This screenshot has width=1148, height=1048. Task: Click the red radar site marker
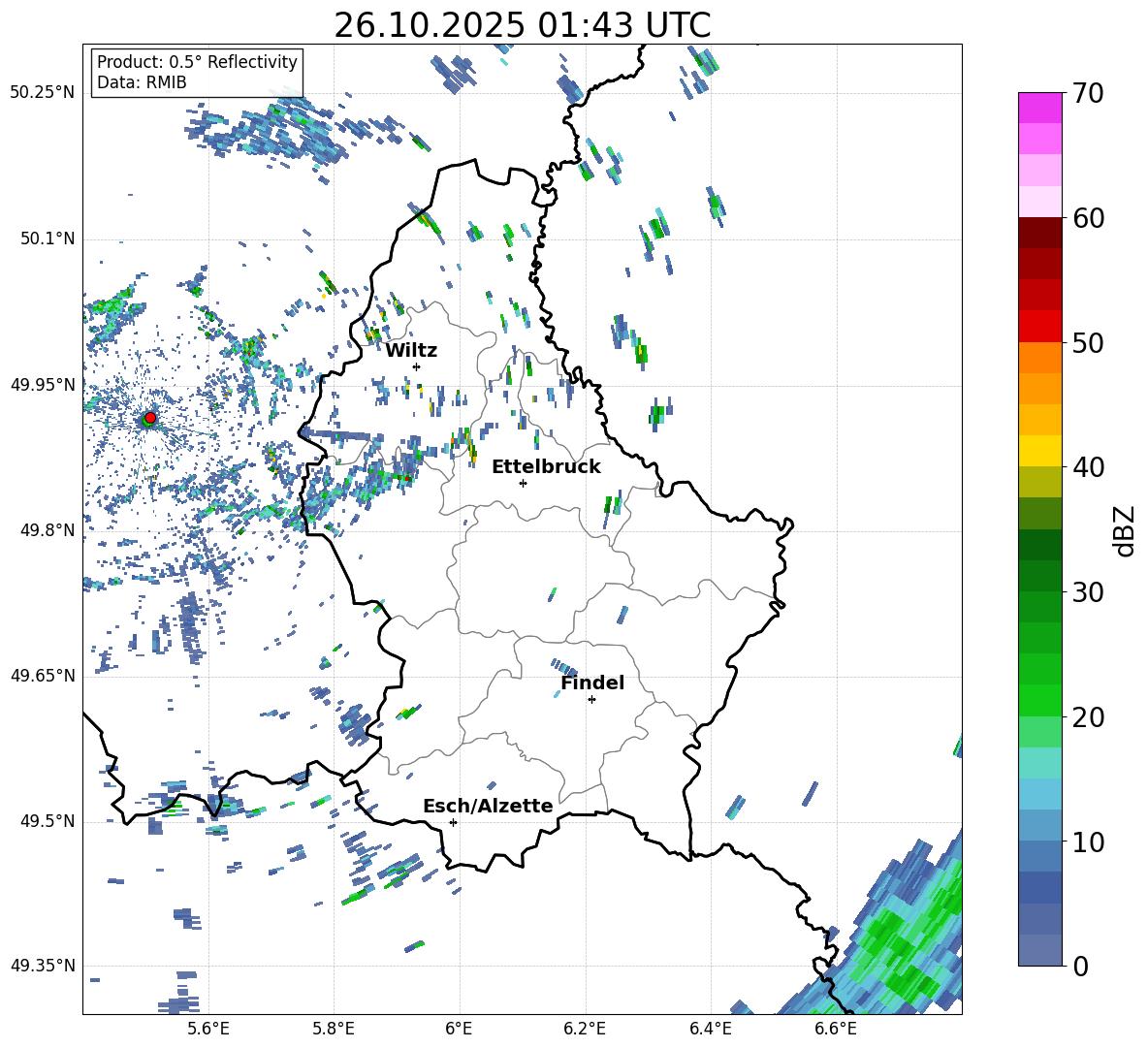[x=150, y=418]
